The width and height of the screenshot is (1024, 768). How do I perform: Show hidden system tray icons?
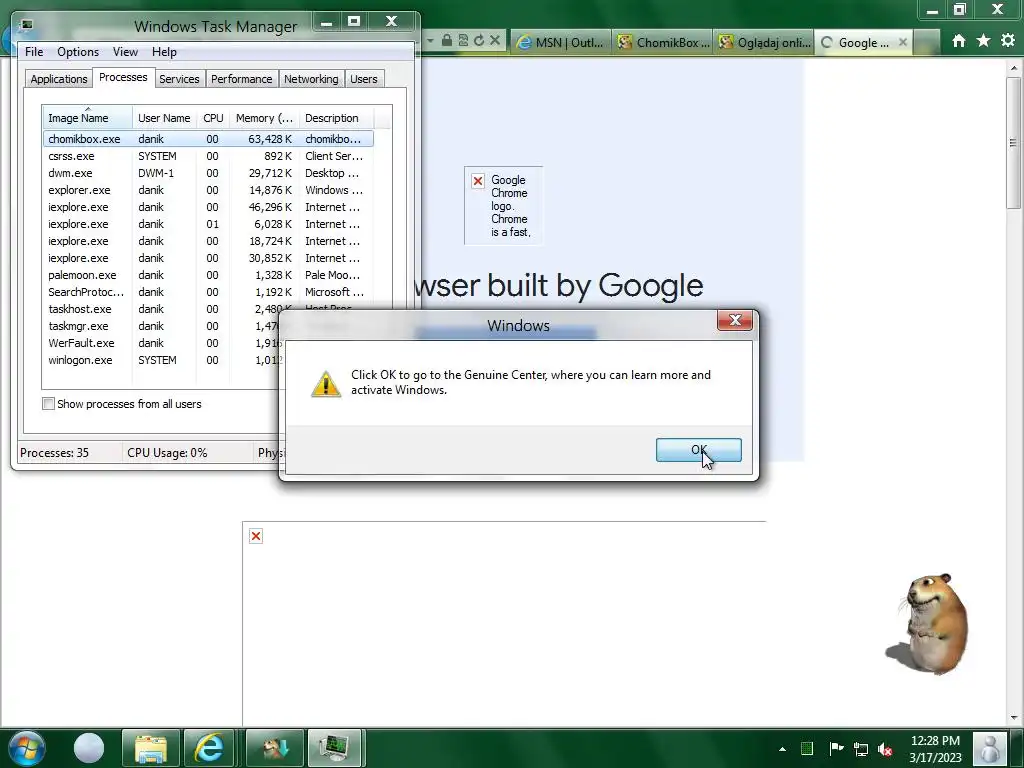782,749
